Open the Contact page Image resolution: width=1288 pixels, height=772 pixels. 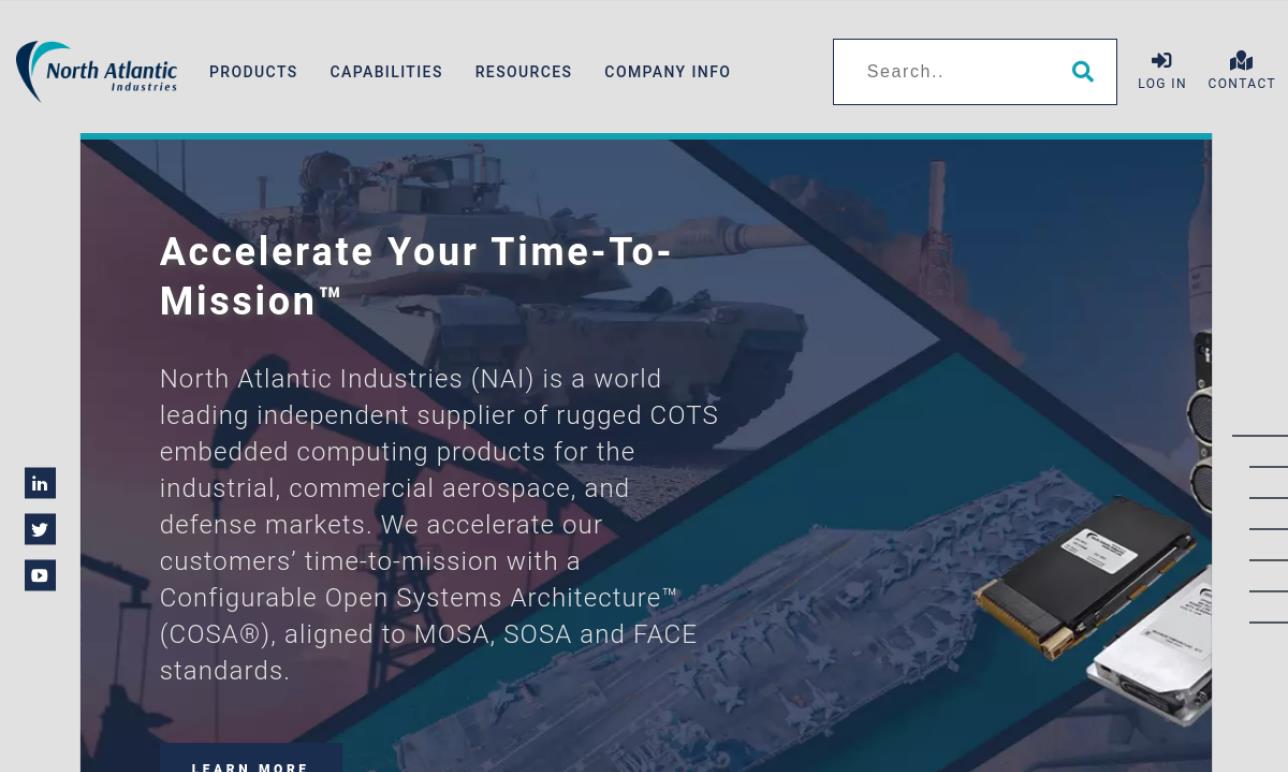pos(1241,71)
